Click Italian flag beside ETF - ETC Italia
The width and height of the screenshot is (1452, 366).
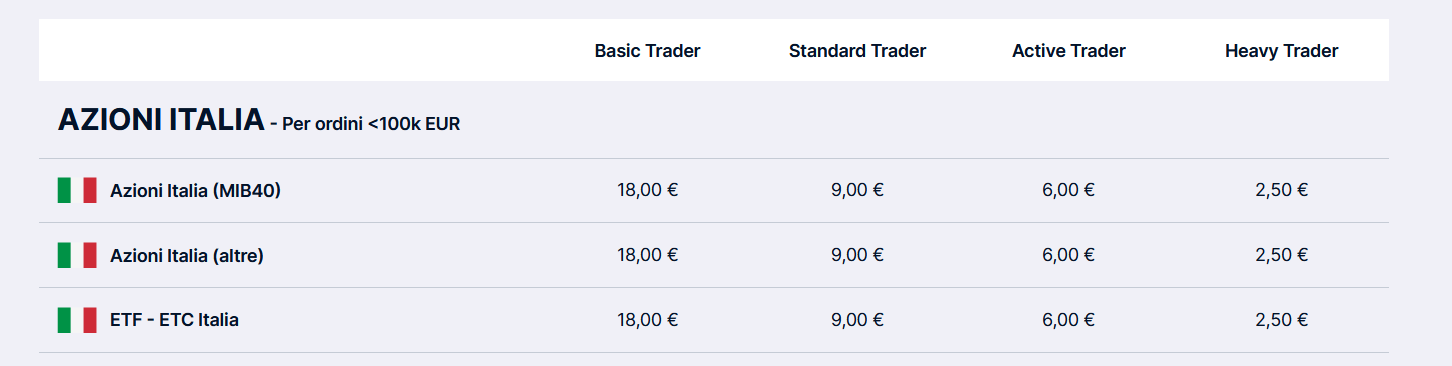(x=77, y=320)
